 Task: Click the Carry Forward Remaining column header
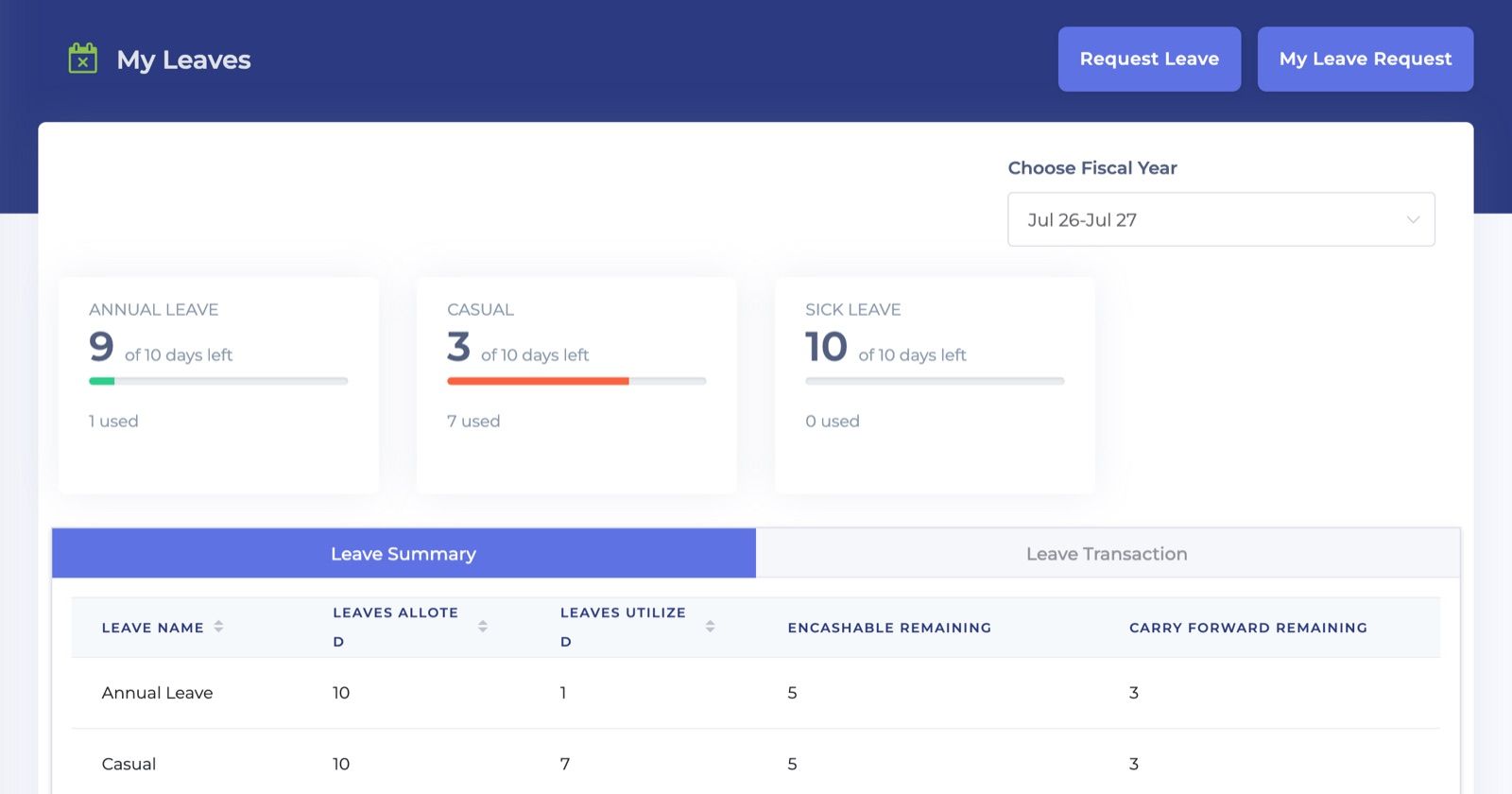(x=1248, y=628)
